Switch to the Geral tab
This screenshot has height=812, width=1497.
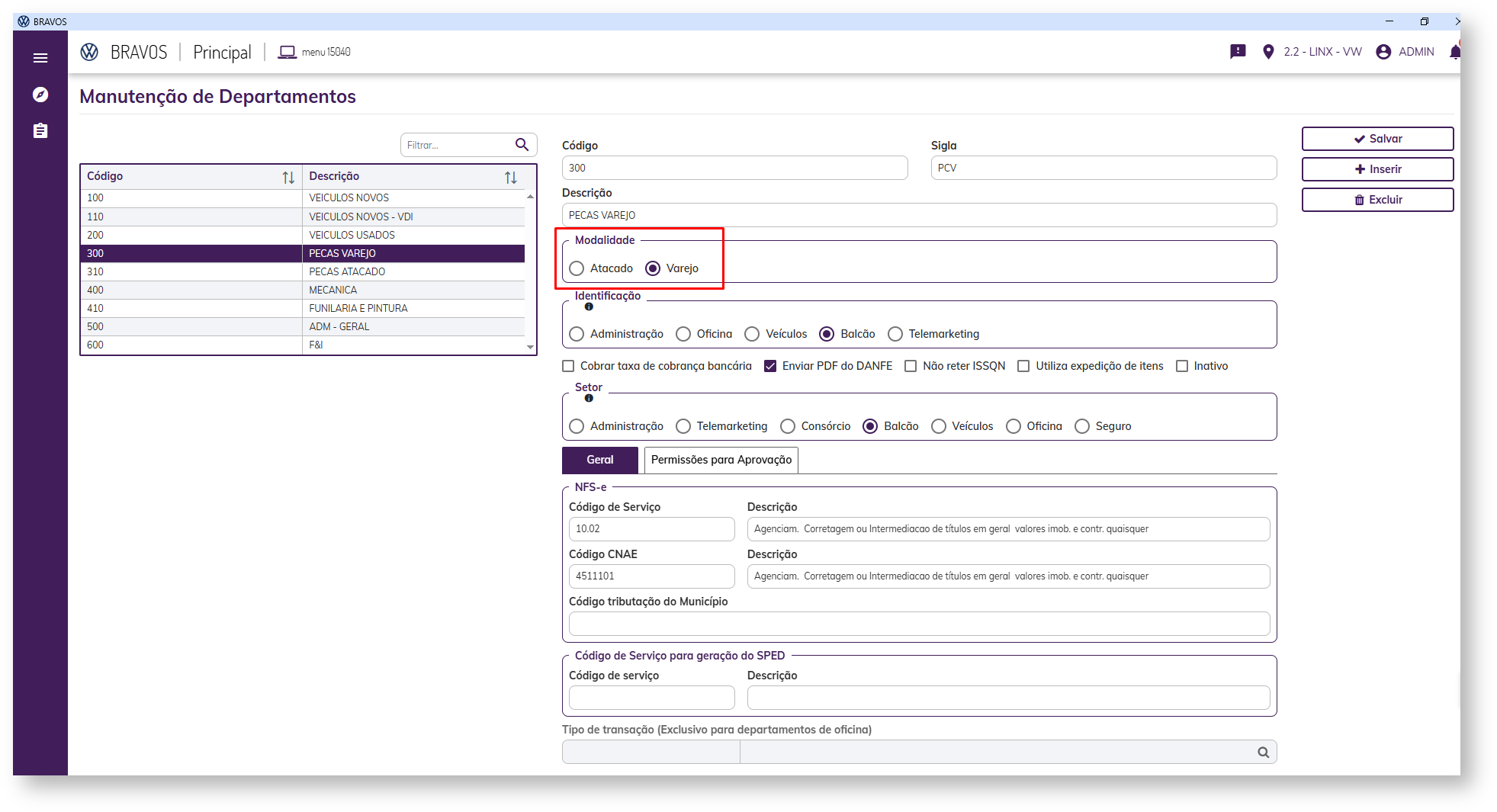[600, 460]
